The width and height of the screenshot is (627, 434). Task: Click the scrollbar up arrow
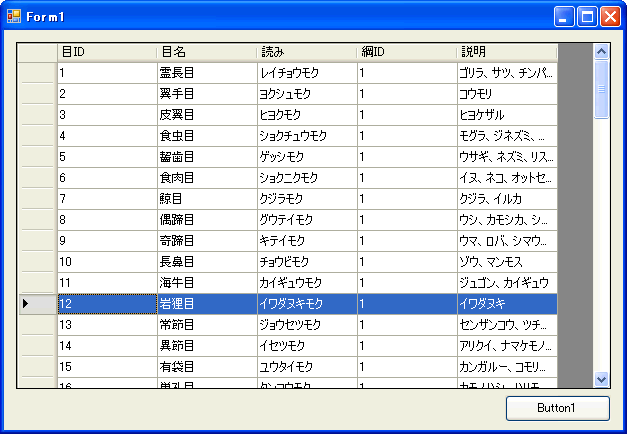(x=601, y=52)
